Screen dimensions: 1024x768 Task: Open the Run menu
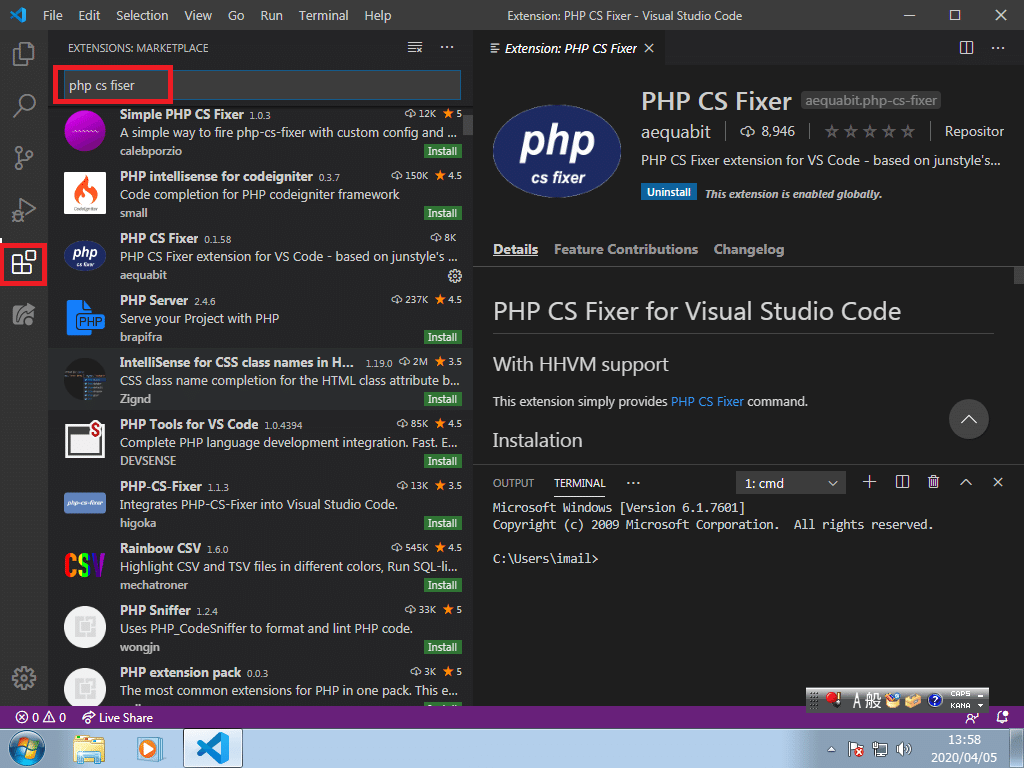tap(272, 16)
